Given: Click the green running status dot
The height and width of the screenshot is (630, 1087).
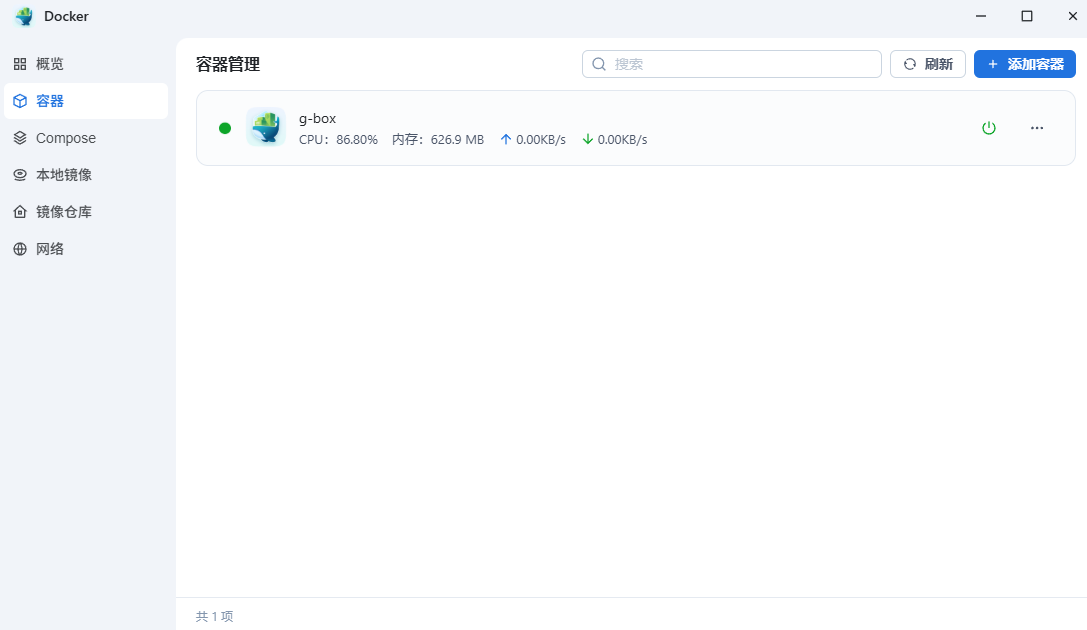Looking at the screenshot, I should pyautogui.click(x=225, y=128).
